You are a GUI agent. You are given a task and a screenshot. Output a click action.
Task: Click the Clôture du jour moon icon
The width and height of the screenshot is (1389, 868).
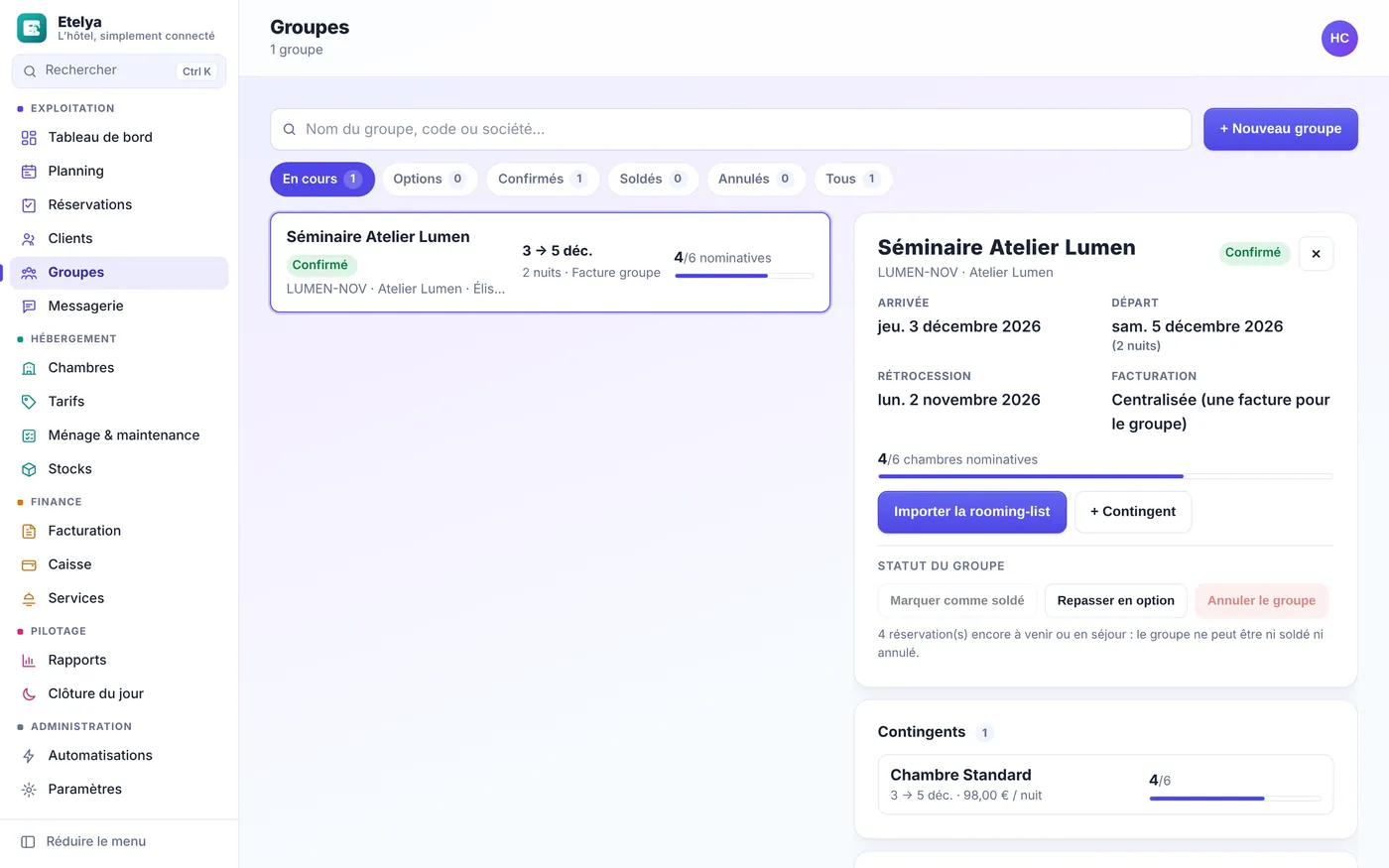tap(29, 694)
